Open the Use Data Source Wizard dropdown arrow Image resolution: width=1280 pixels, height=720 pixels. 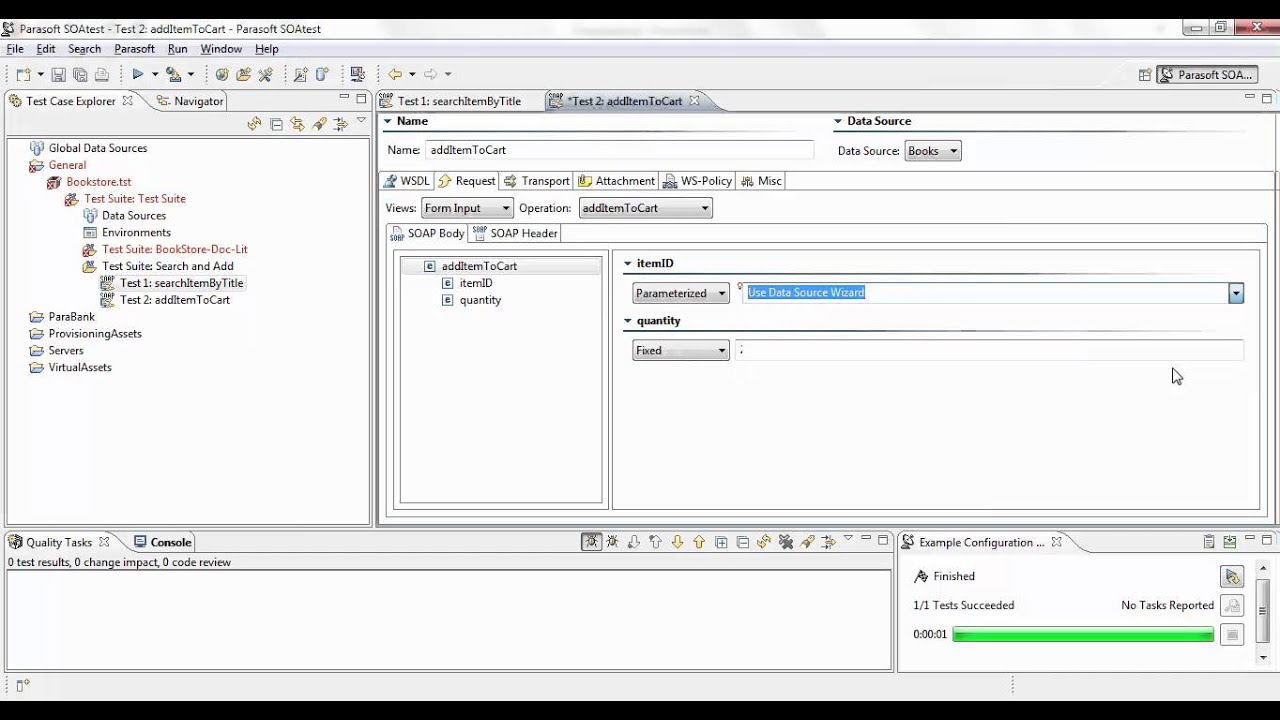(x=1236, y=293)
